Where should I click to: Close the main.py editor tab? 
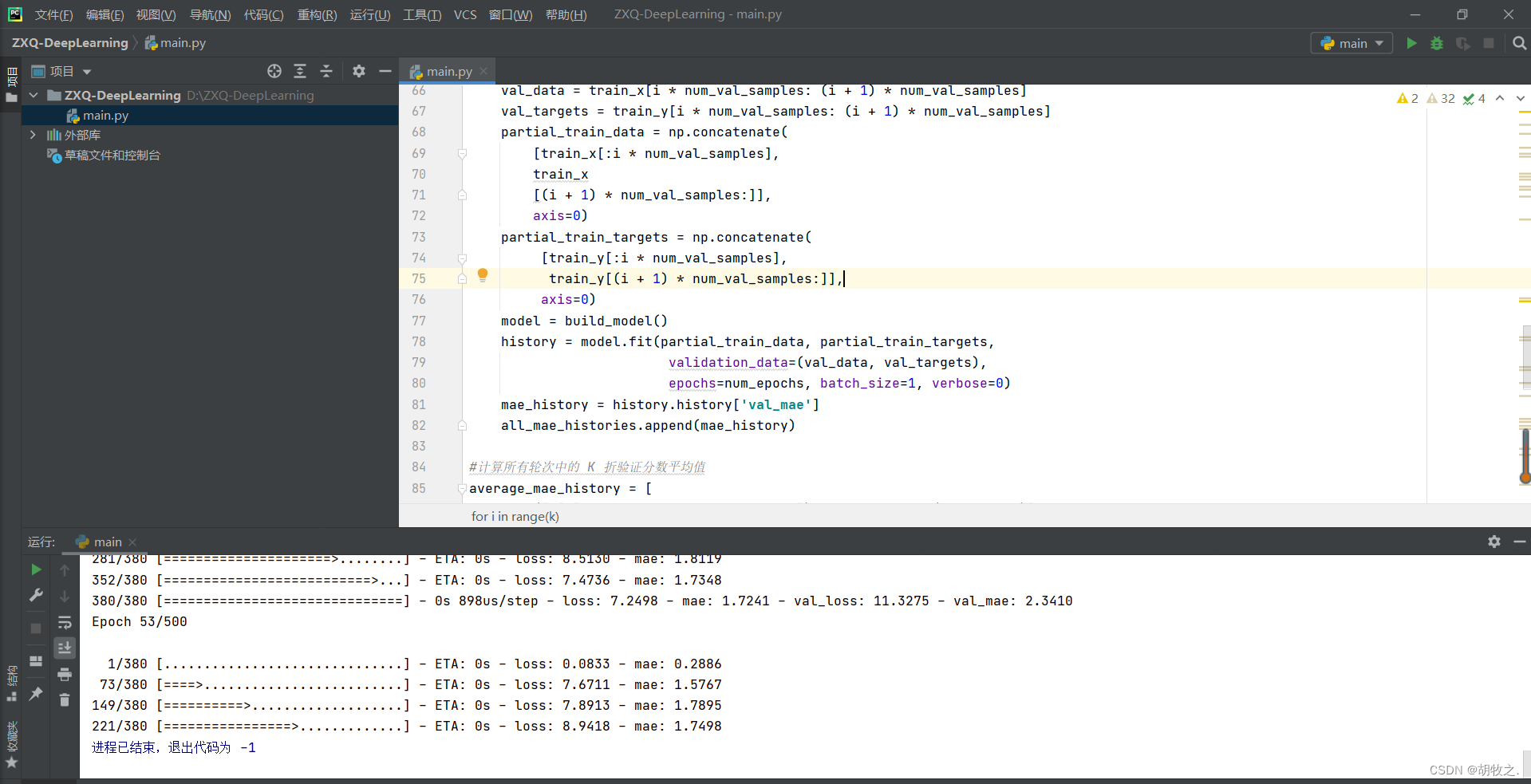click(483, 71)
